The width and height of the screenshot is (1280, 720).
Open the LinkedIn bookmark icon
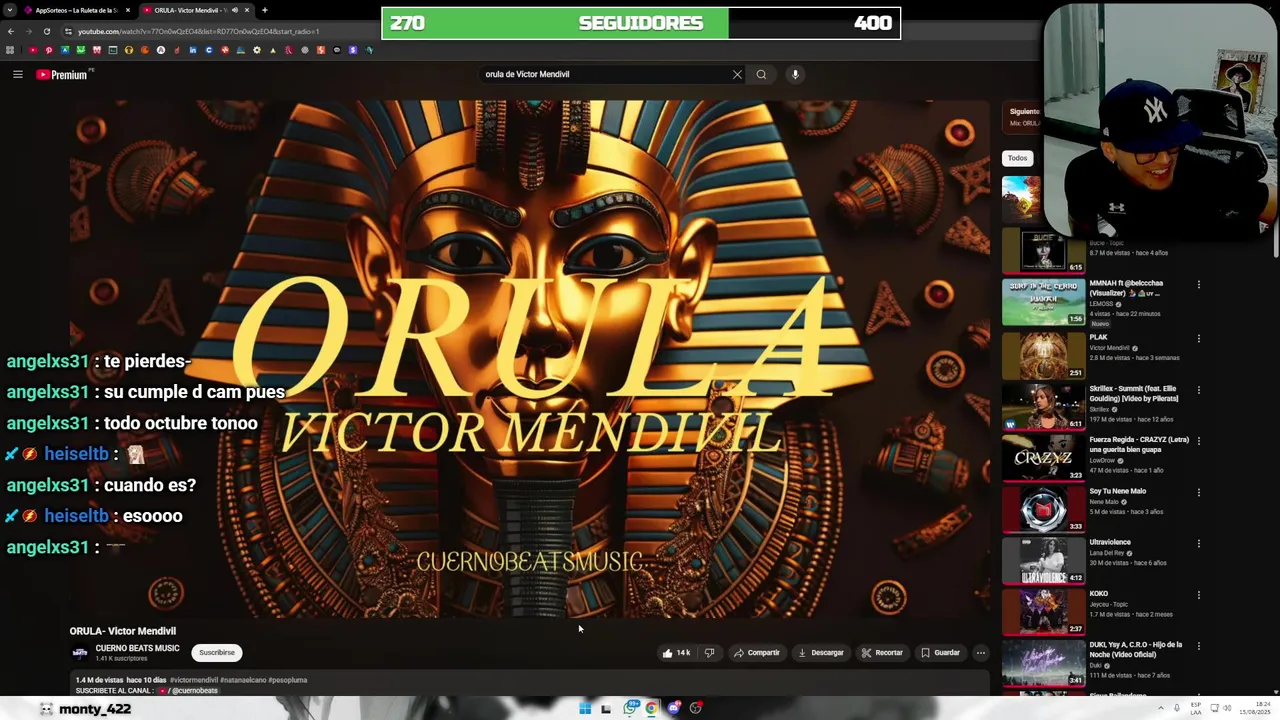(193, 50)
